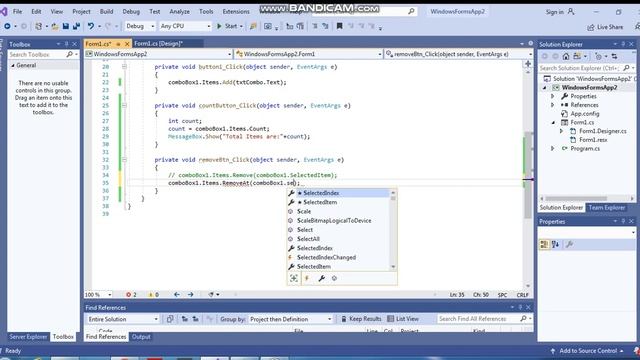Click the Save file toolbar icon

tap(66, 26)
